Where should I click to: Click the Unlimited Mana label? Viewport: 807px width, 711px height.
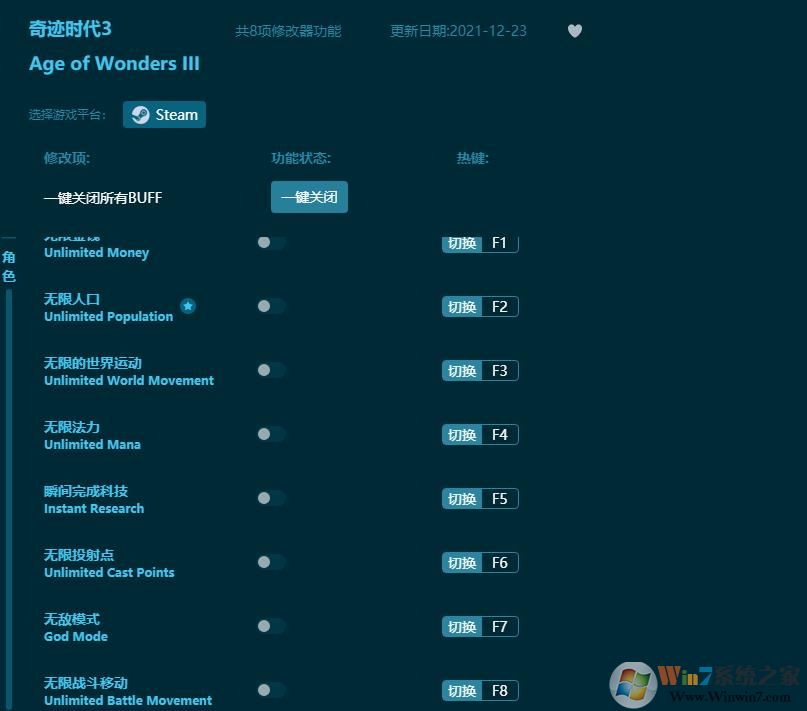click(x=92, y=444)
